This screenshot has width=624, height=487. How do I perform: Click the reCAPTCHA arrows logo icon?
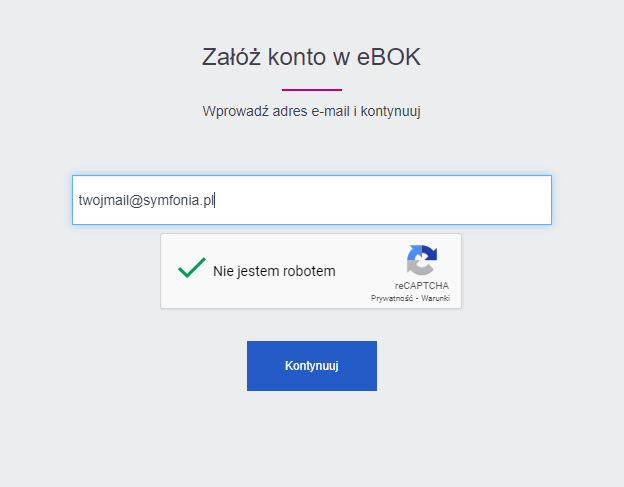click(422, 260)
